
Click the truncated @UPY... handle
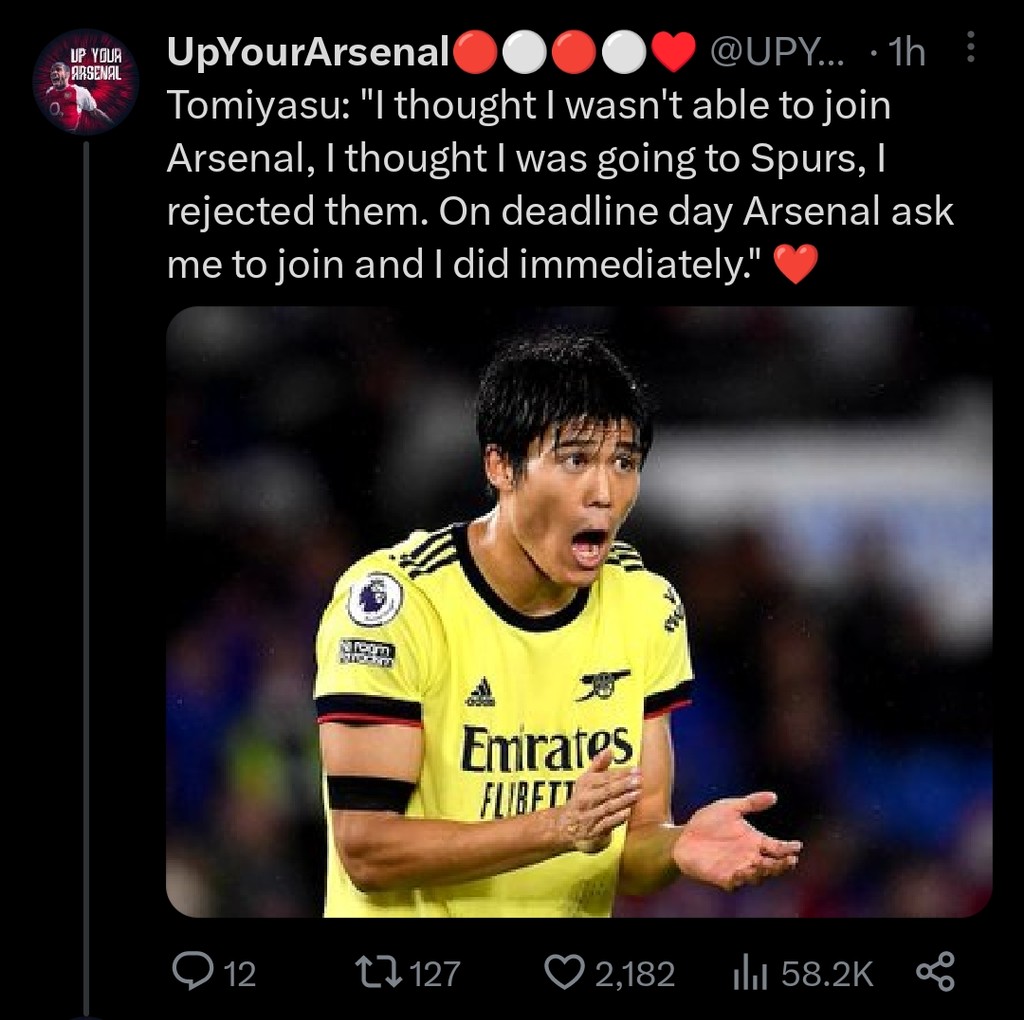click(x=776, y=53)
